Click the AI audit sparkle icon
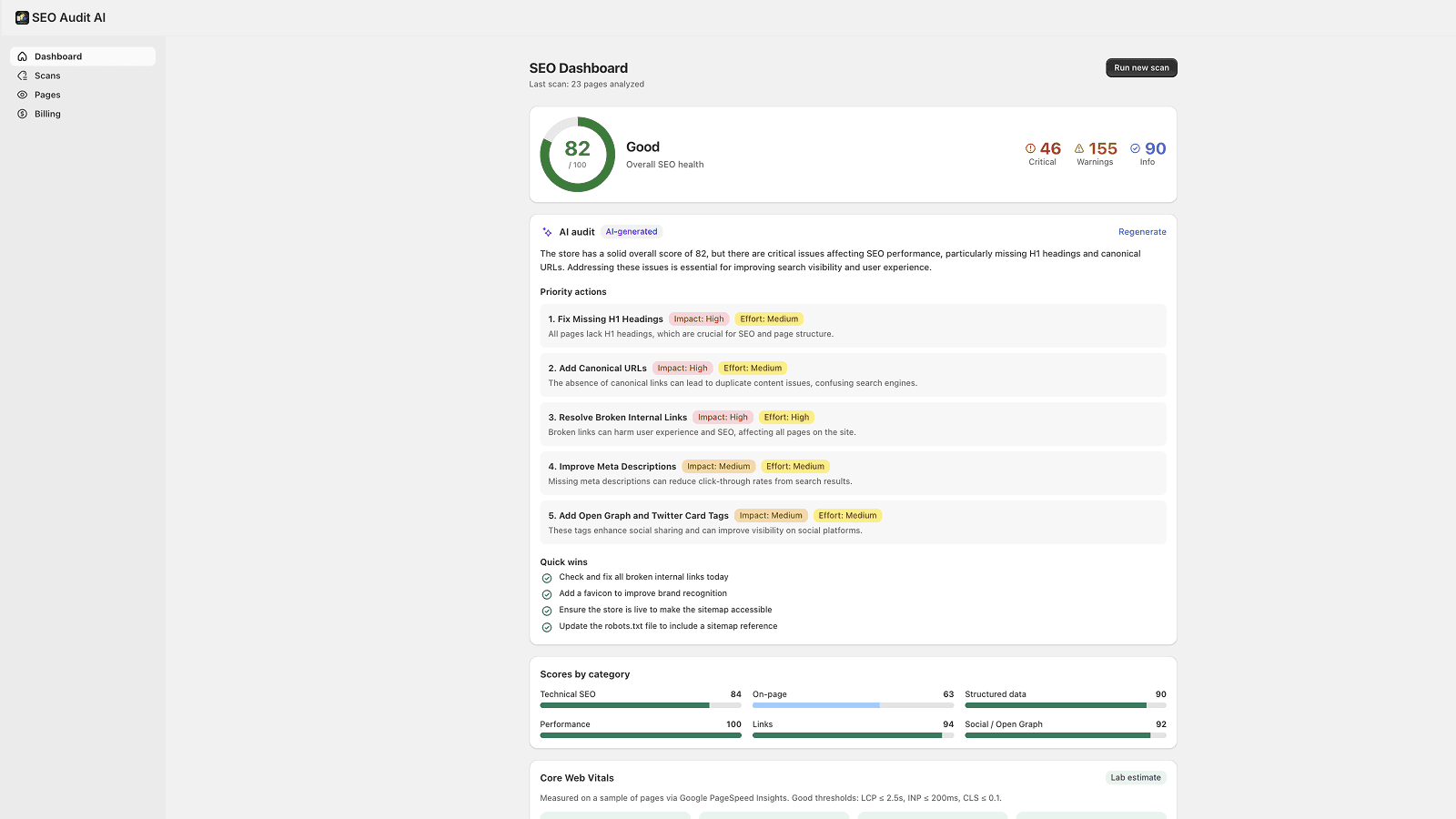1456x819 pixels. (547, 232)
